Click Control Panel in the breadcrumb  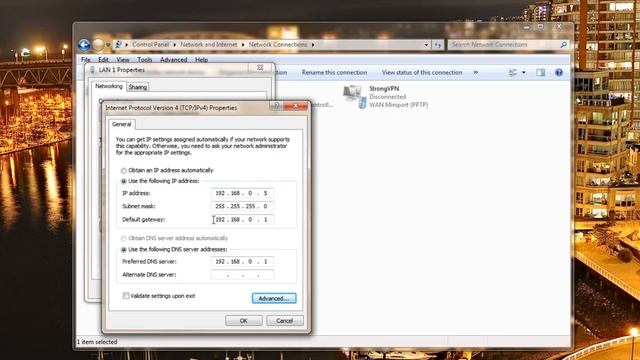coord(150,44)
